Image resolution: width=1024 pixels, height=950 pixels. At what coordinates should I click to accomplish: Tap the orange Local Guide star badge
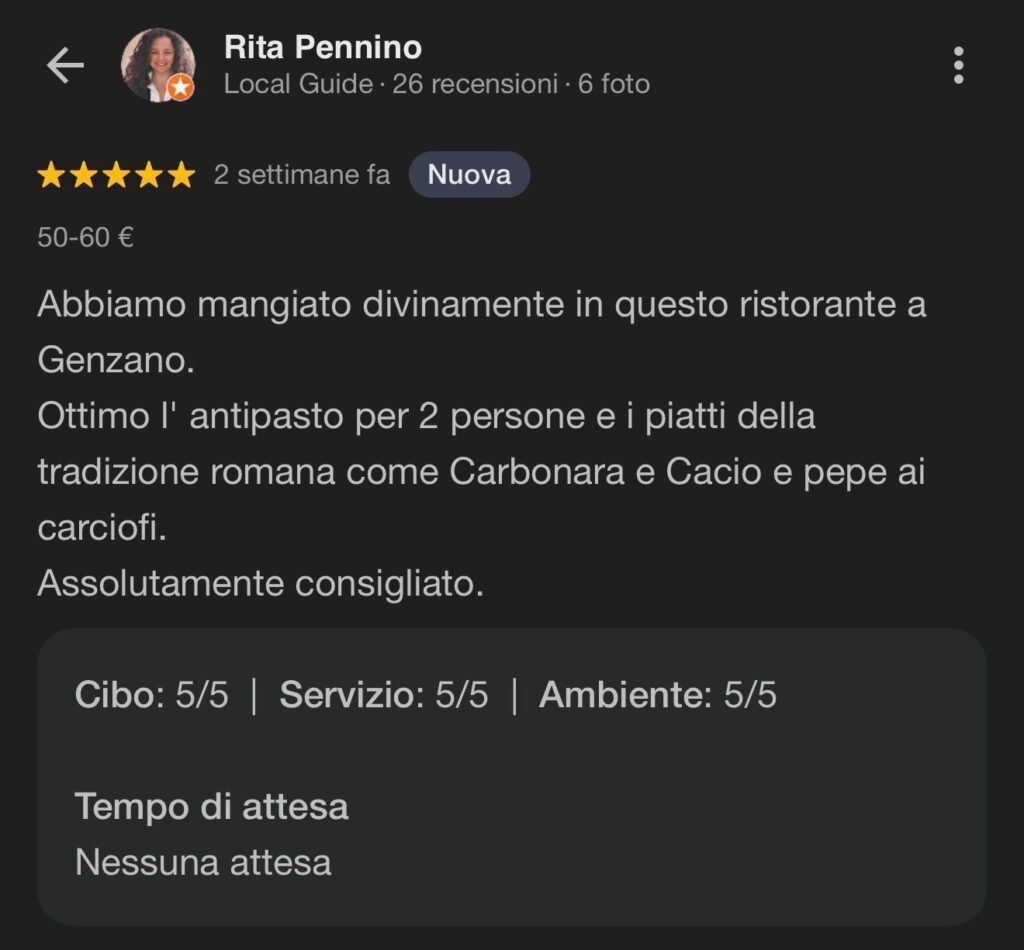tap(180, 88)
